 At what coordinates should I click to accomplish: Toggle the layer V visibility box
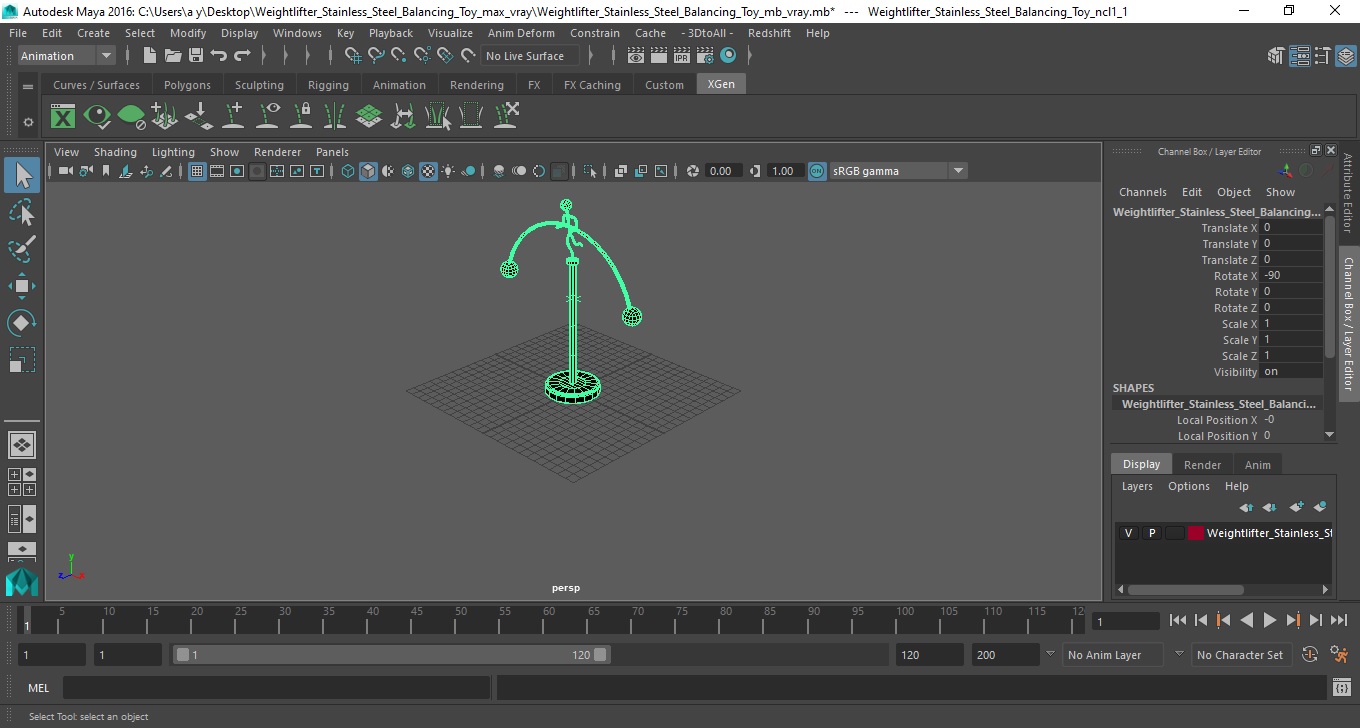[1128, 533]
